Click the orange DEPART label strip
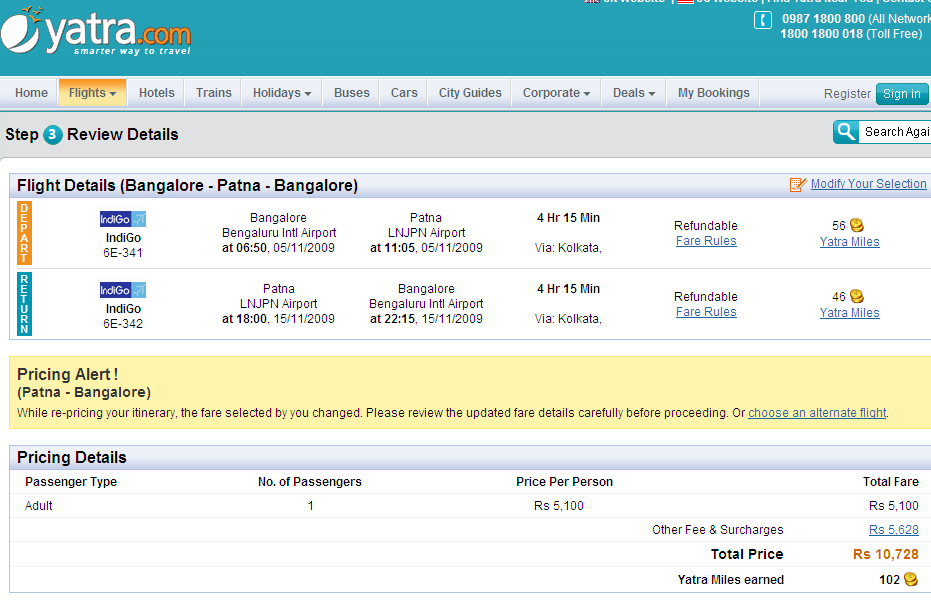The height and width of the screenshot is (600, 931). click(x=24, y=233)
